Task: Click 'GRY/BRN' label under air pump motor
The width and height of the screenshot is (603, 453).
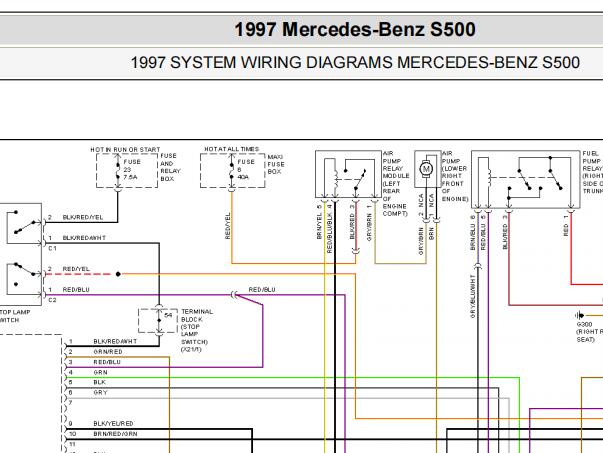Action: 421,241
